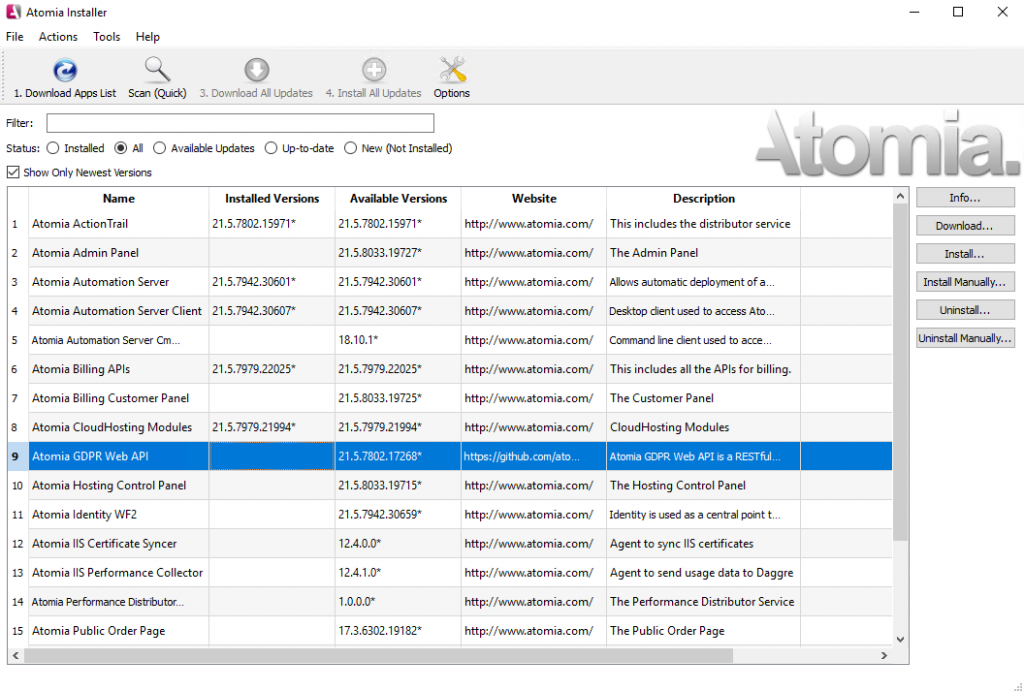
Task: Open the Tools menu
Action: 106,36
